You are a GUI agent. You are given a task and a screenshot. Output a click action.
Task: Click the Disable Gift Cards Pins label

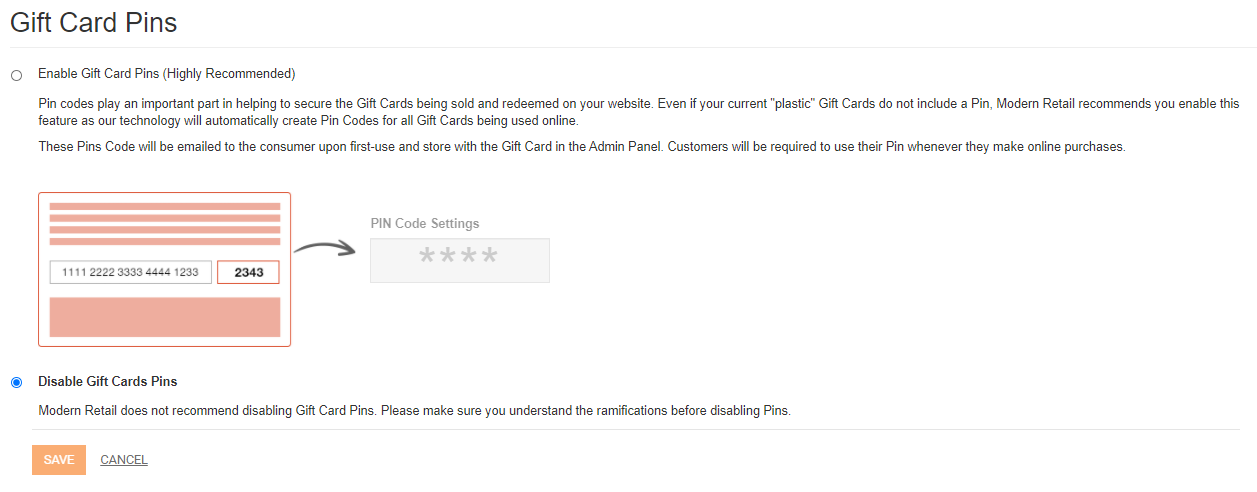108,382
